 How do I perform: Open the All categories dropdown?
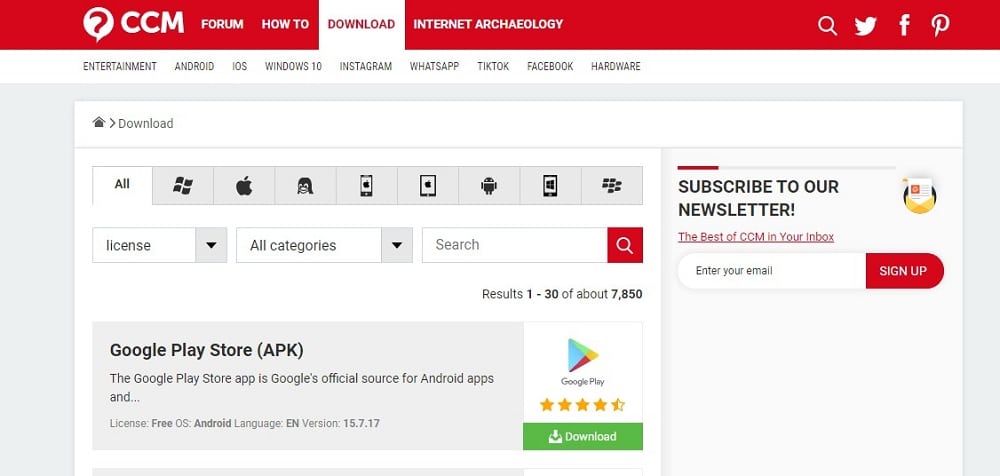324,245
